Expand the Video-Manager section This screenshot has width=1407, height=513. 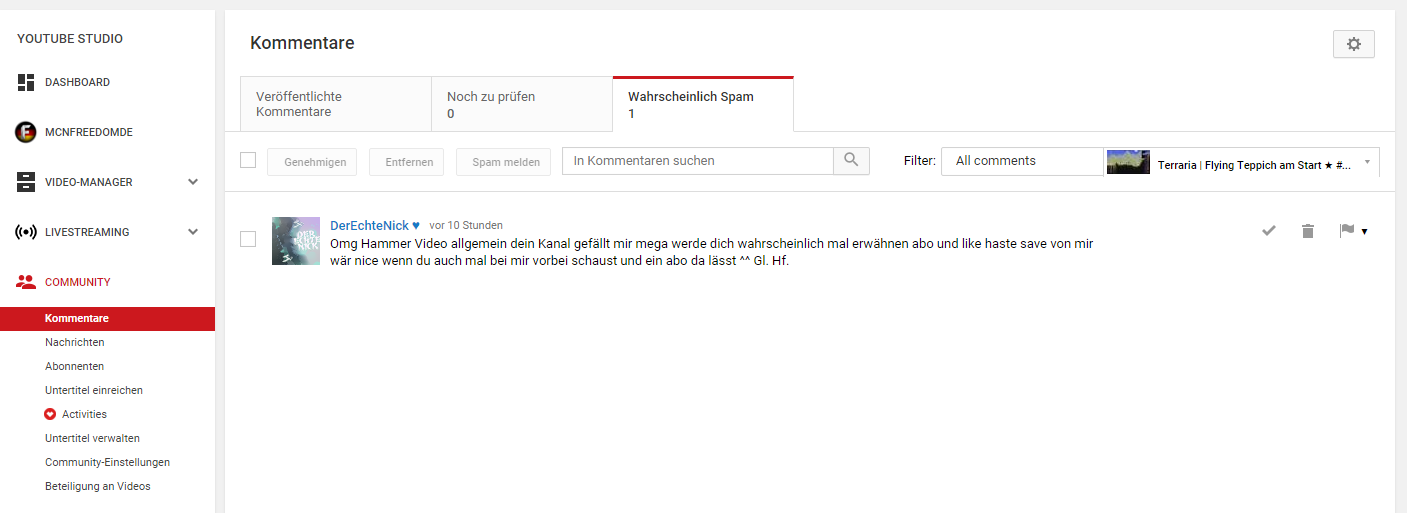[193, 182]
